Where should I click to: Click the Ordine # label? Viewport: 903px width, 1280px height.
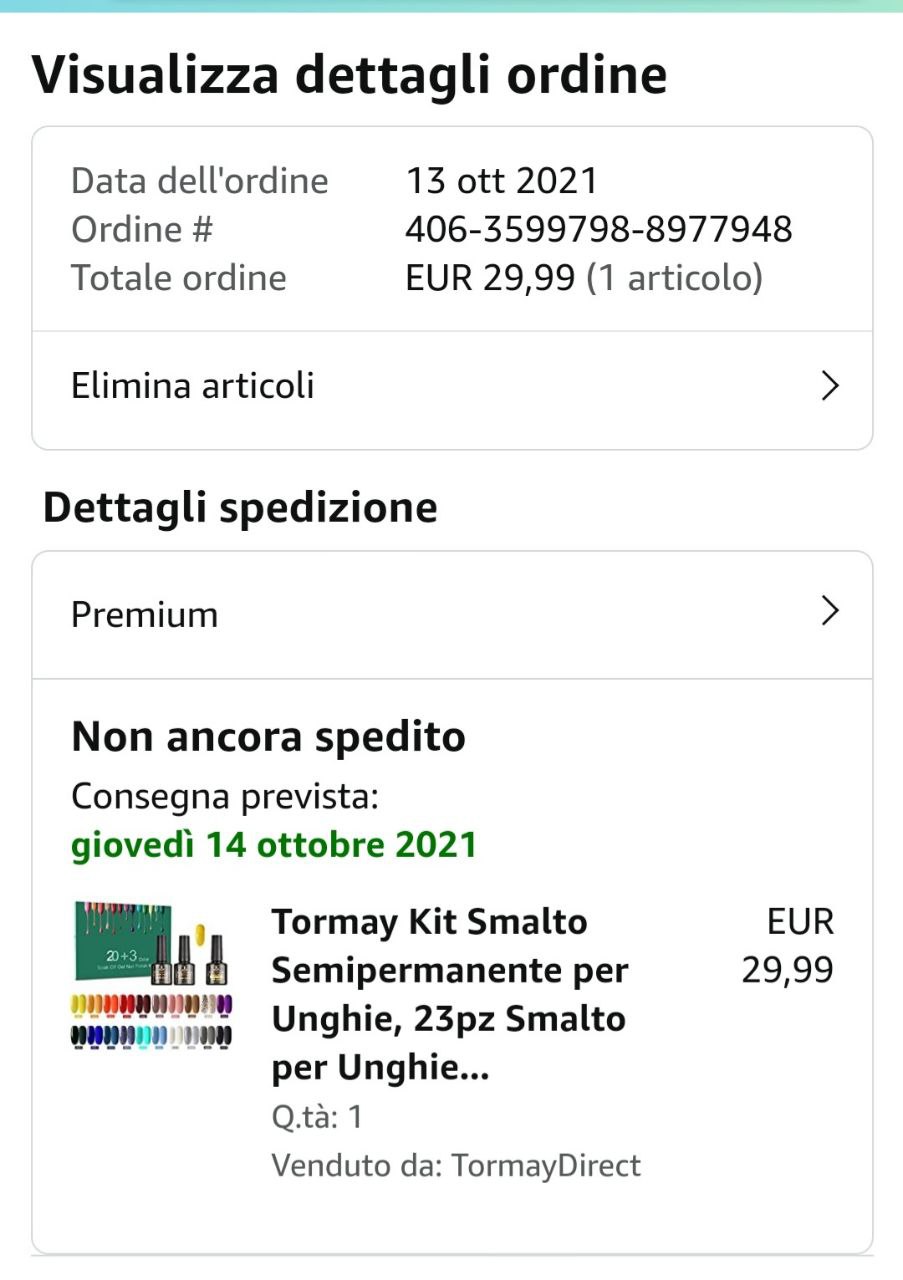click(142, 230)
